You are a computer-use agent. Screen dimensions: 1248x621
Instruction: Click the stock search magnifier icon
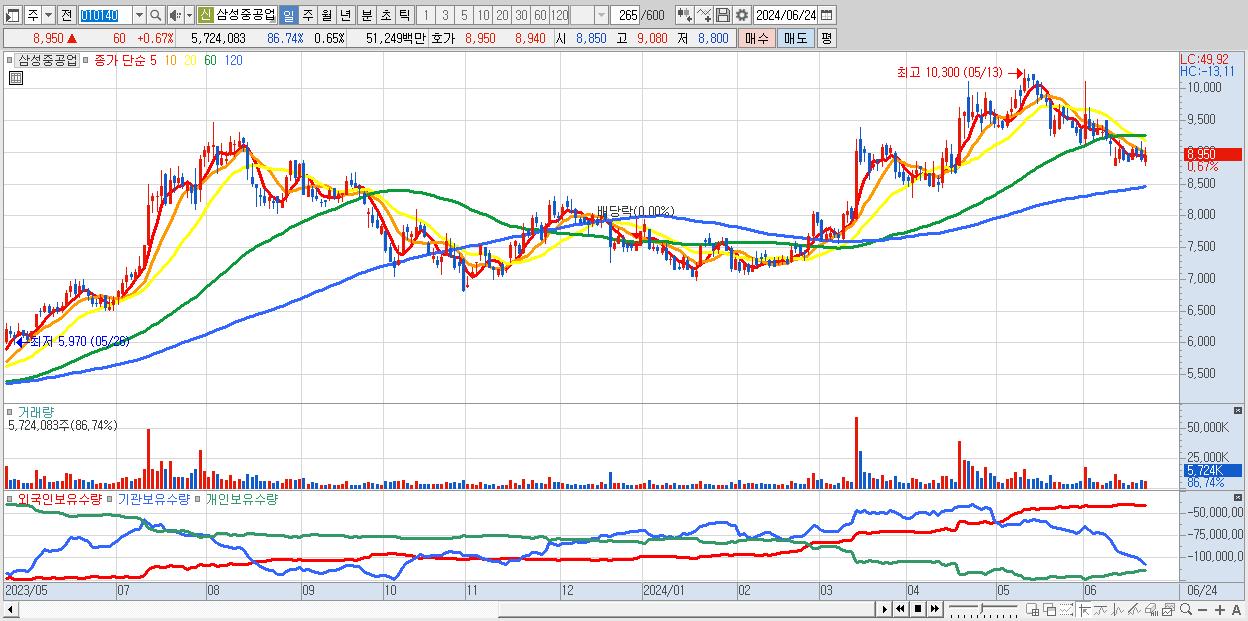coord(155,15)
